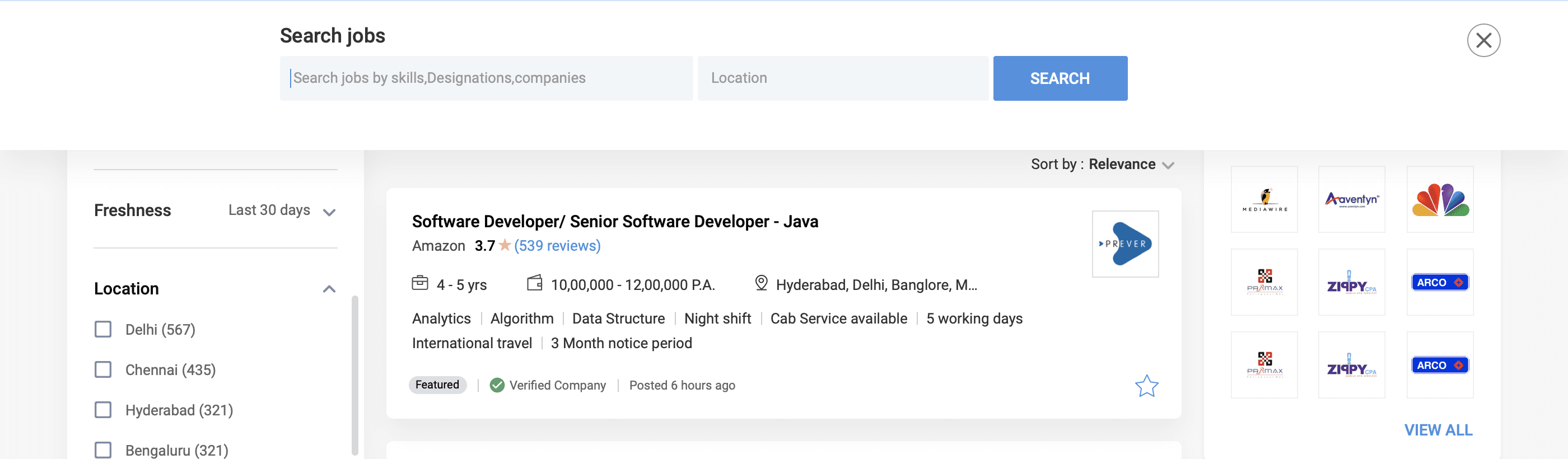Collapse the Location filter section
This screenshot has width=1568, height=459.
[x=329, y=289]
